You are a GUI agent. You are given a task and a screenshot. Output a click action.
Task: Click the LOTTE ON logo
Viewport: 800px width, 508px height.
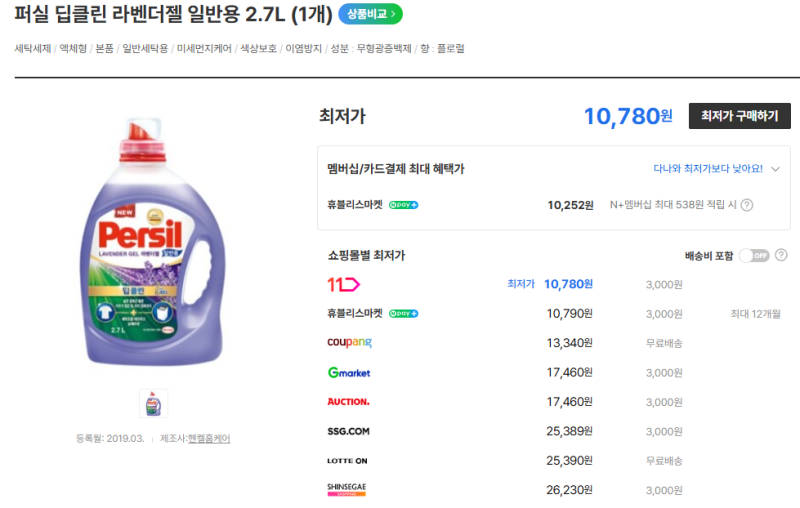coord(347,461)
